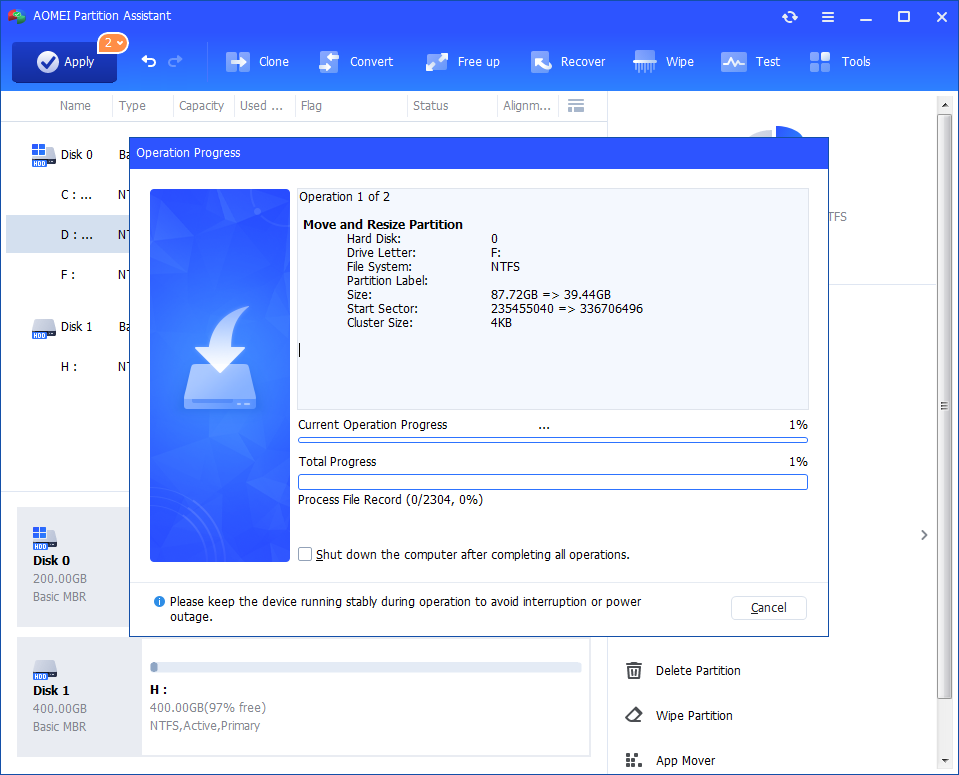Click the H: partition usage bar

click(366, 667)
